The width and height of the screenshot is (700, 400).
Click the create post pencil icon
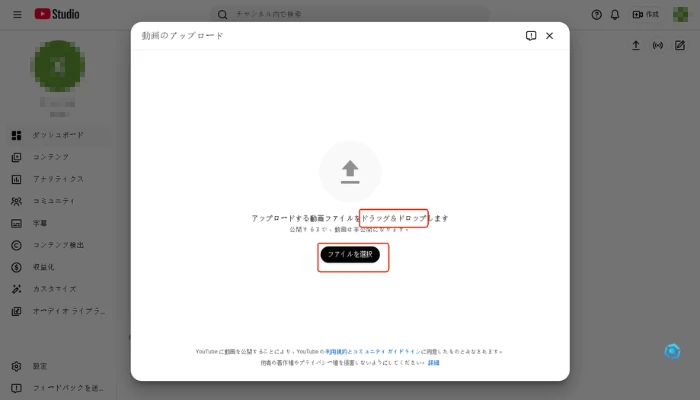click(679, 45)
